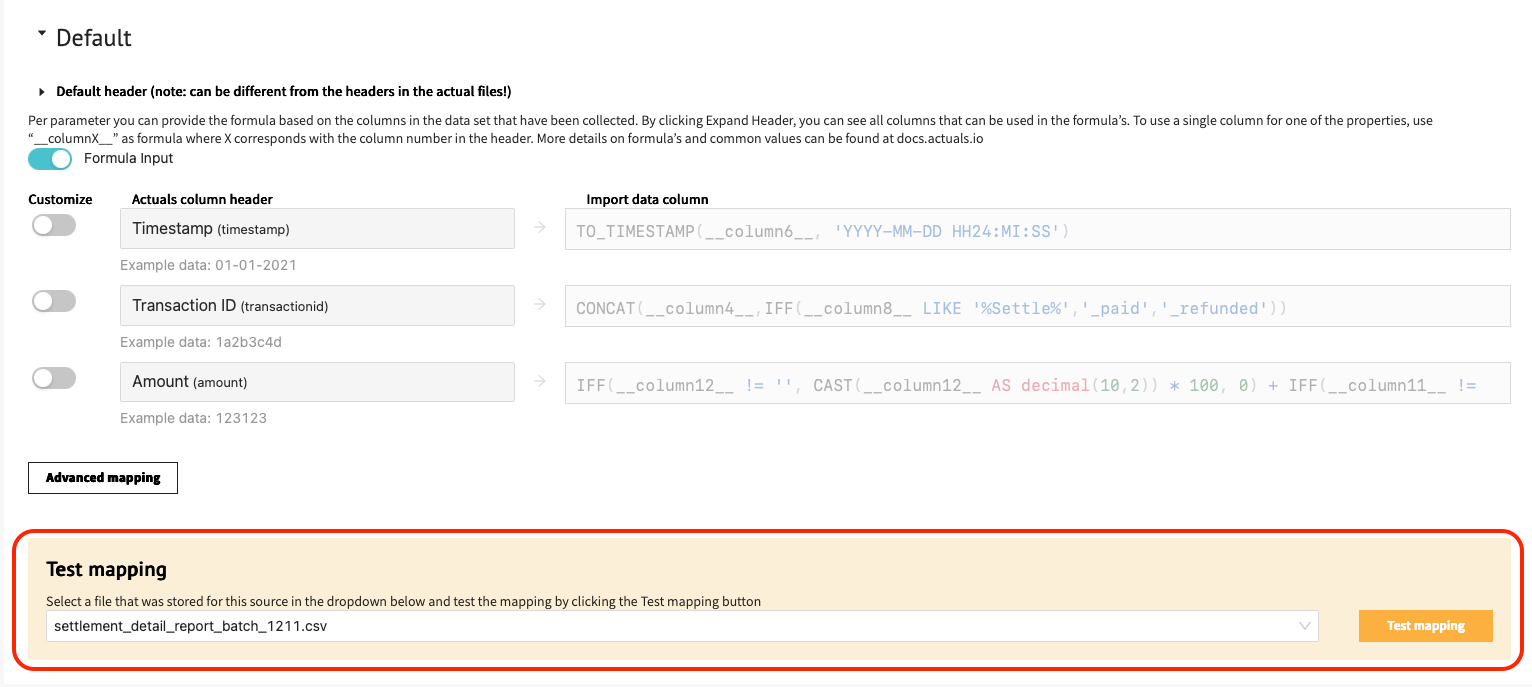Click the arrow icon beside Amount field
Image resolution: width=1532 pixels, height=687 pixels.
click(540, 381)
